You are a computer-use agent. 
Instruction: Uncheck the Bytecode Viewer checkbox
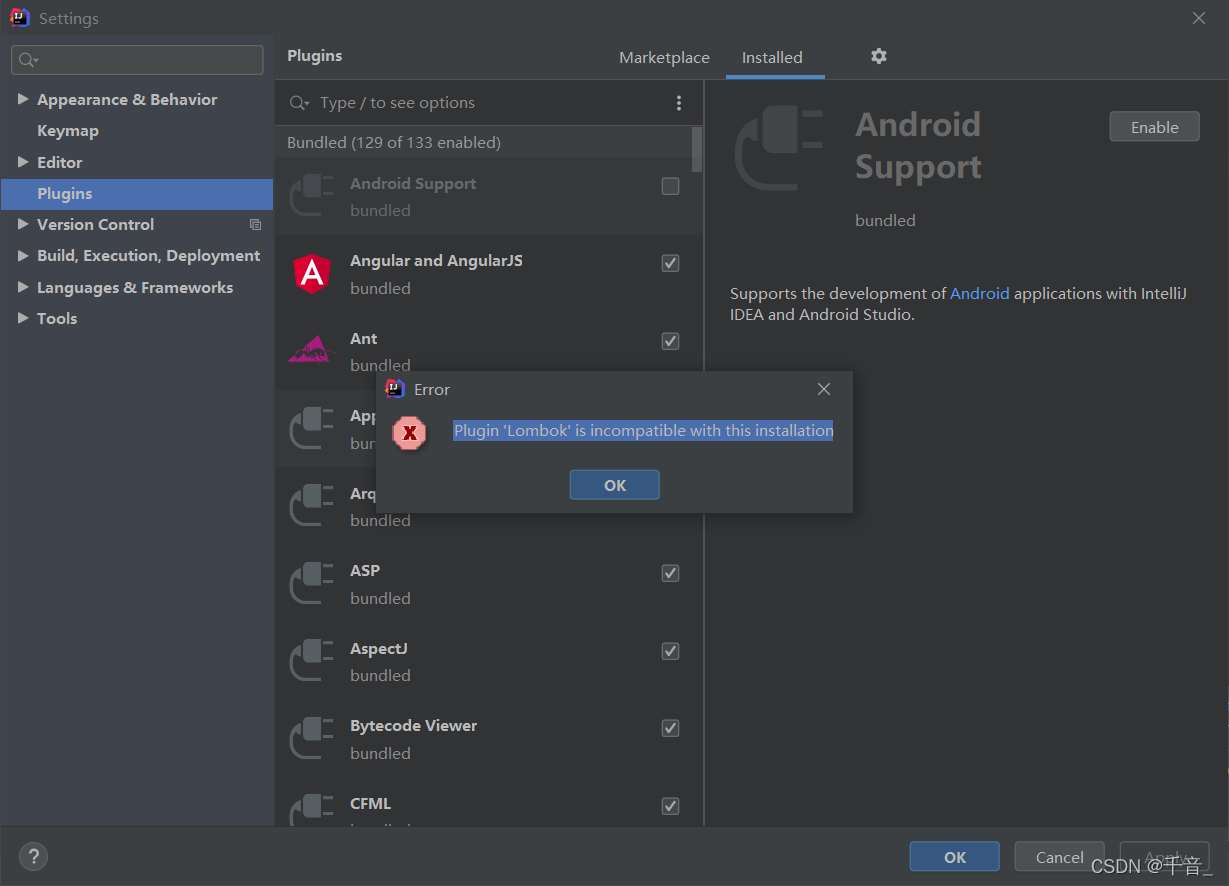[670, 728]
